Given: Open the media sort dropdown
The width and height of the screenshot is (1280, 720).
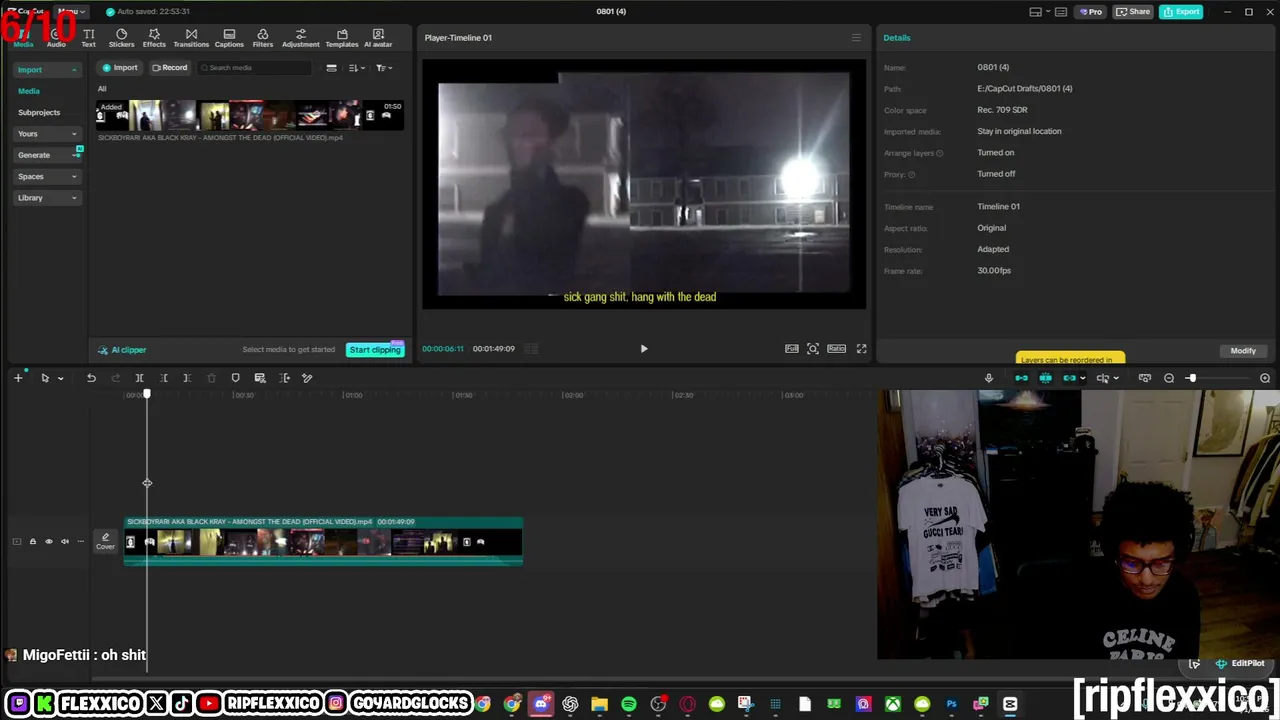Looking at the screenshot, I should click(356, 68).
